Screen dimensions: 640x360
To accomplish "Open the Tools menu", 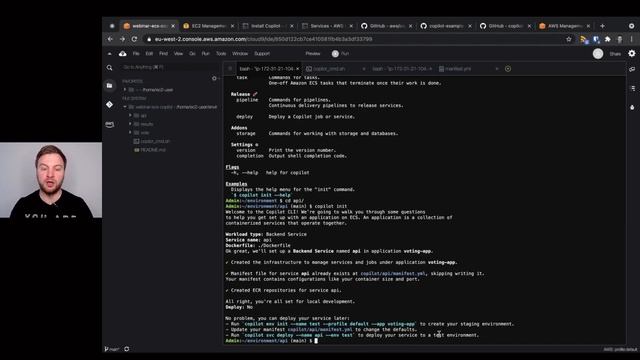I will 221,53.
